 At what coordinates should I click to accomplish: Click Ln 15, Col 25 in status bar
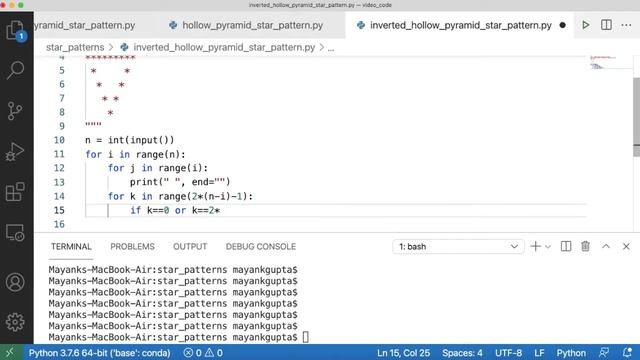pyautogui.click(x=403, y=353)
